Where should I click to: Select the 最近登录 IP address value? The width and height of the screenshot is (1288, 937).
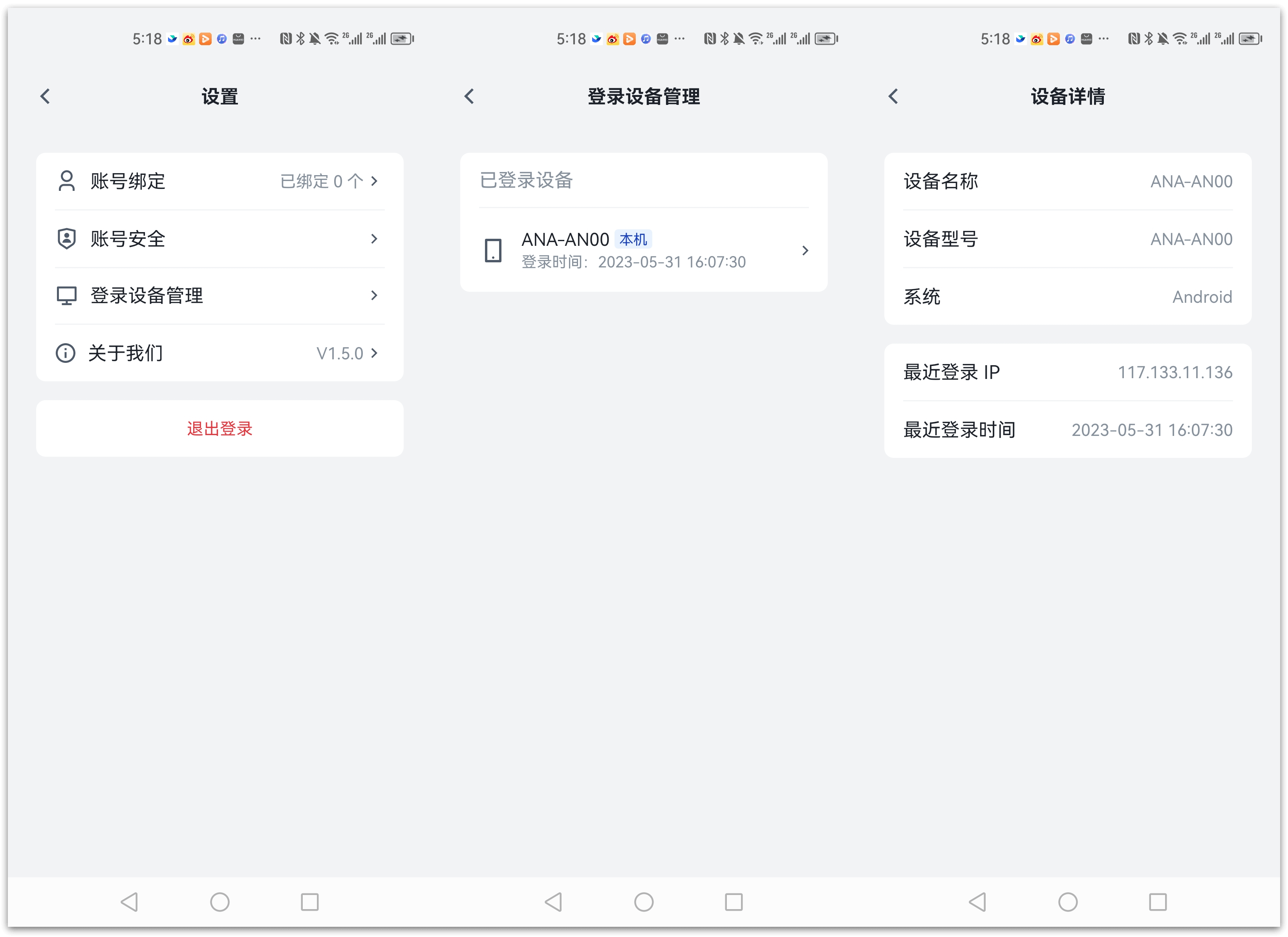click(1175, 373)
